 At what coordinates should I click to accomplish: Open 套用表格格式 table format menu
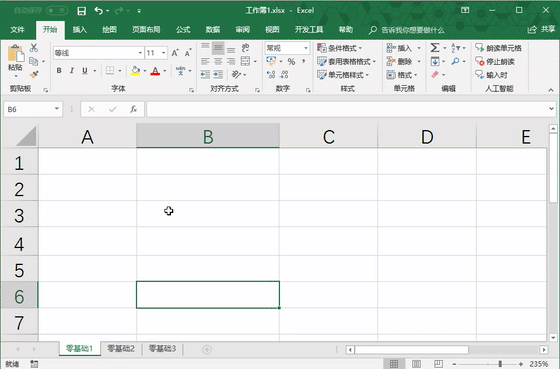346,61
